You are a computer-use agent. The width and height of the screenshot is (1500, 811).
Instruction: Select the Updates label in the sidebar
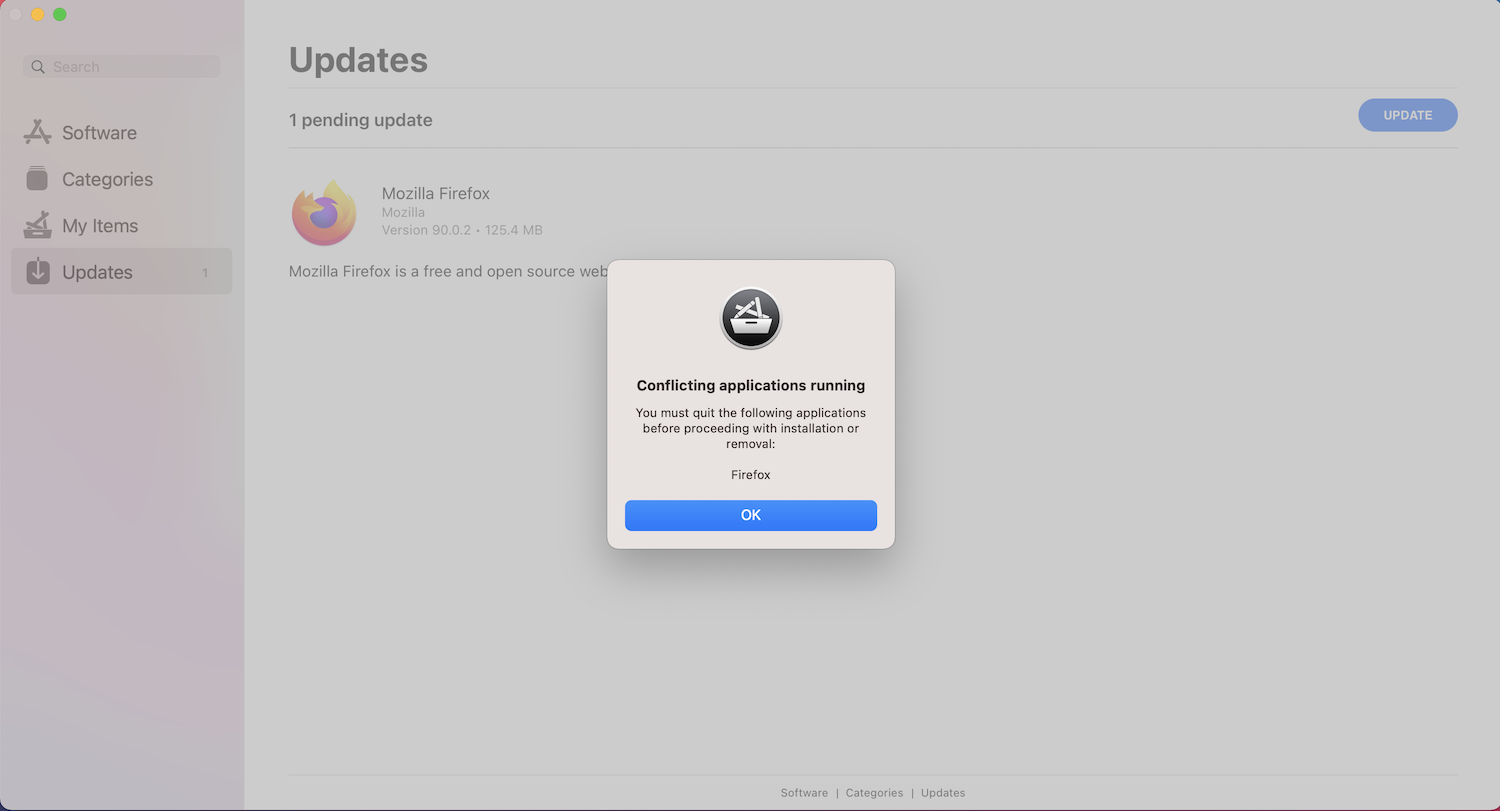(x=97, y=272)
